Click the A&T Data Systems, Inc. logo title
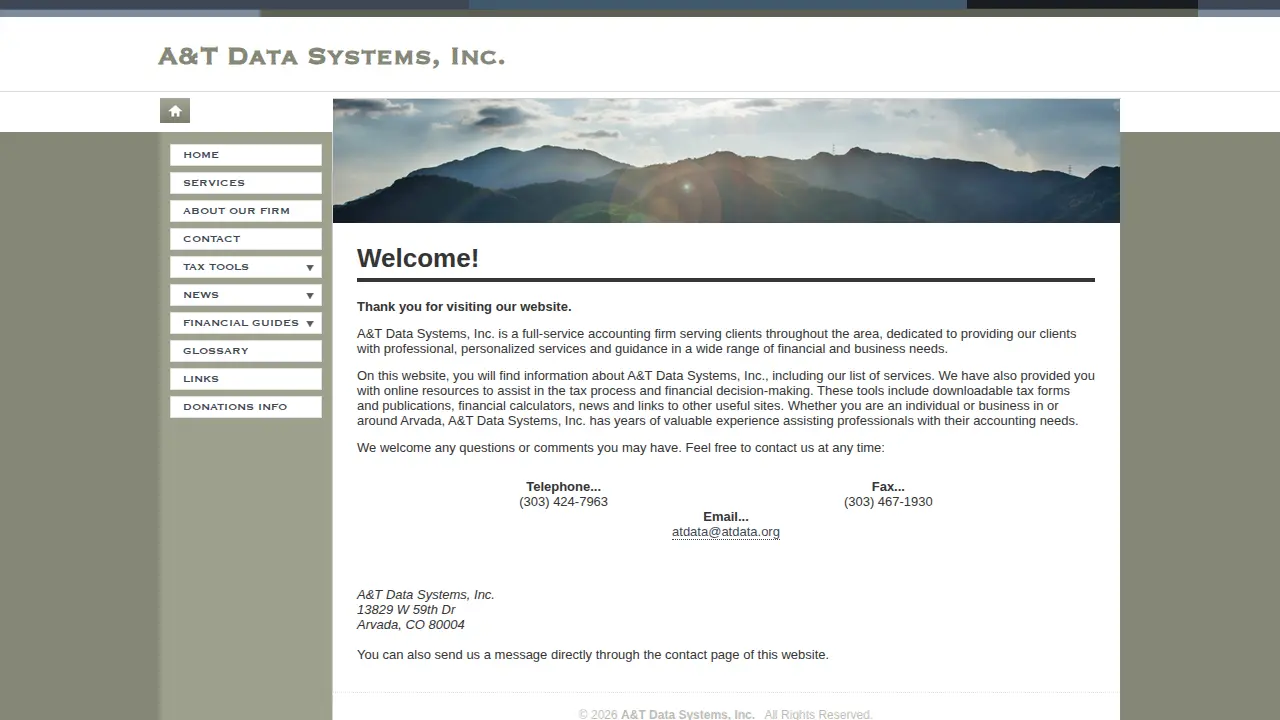1280x720 pixels. [331, 56]
